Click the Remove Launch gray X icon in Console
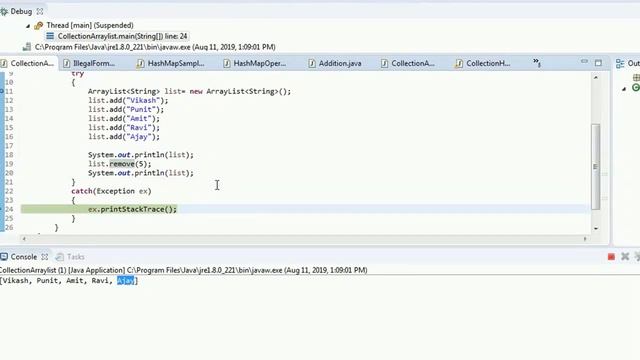Viewport: 640px width, 360px height. coord(625,256)
